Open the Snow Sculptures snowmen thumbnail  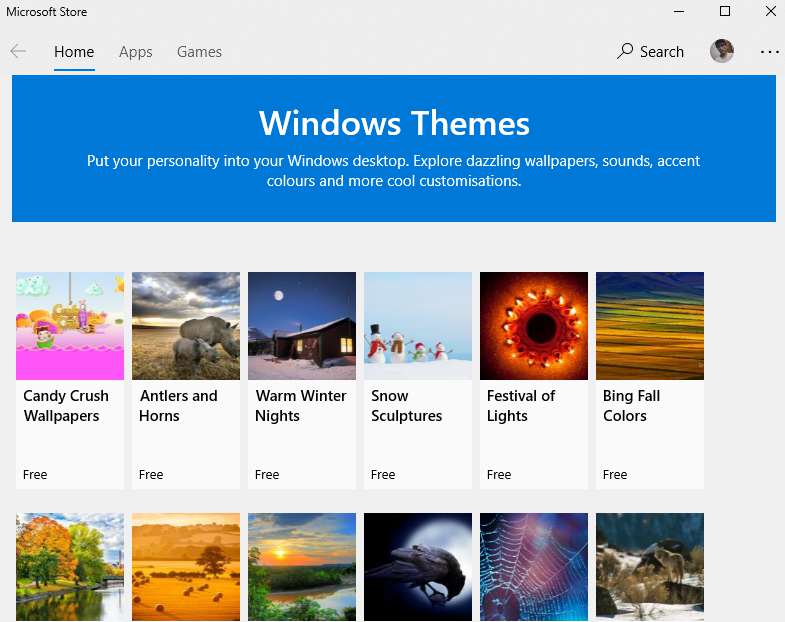pos(418,326)
